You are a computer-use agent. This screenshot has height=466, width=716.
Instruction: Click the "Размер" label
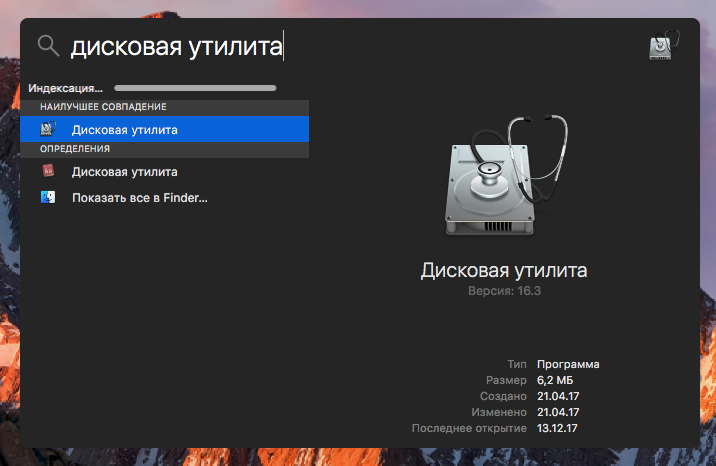click(x=506, y=380)
